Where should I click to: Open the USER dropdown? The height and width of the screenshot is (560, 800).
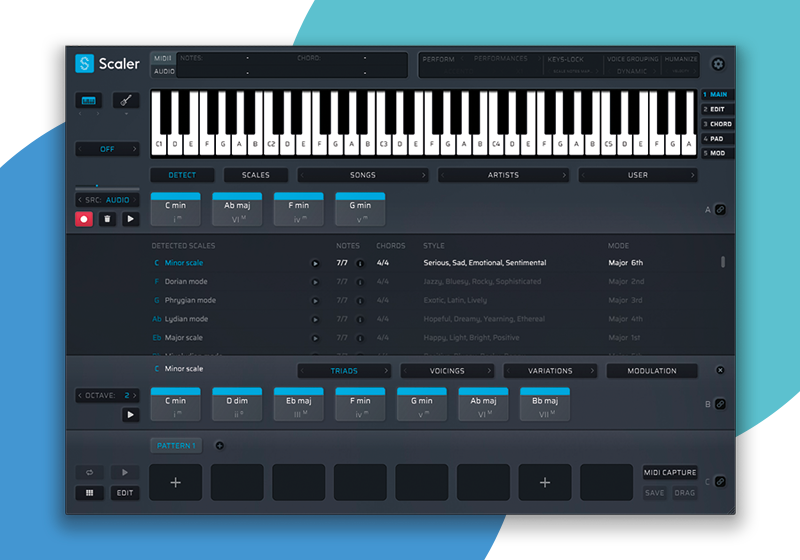click(638, 175)
